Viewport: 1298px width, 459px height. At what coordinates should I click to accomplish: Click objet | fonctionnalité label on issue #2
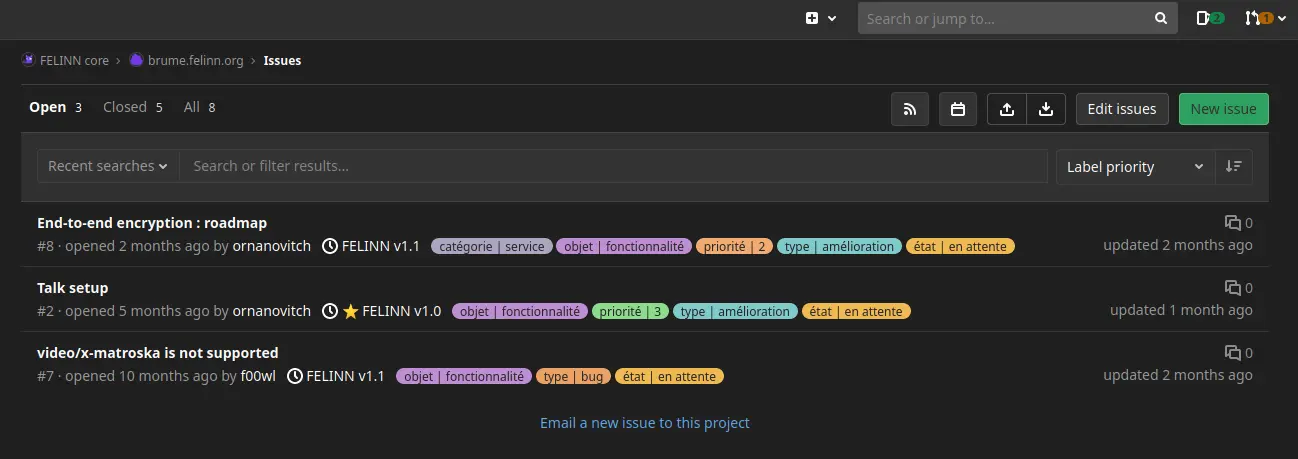(520, 311)
